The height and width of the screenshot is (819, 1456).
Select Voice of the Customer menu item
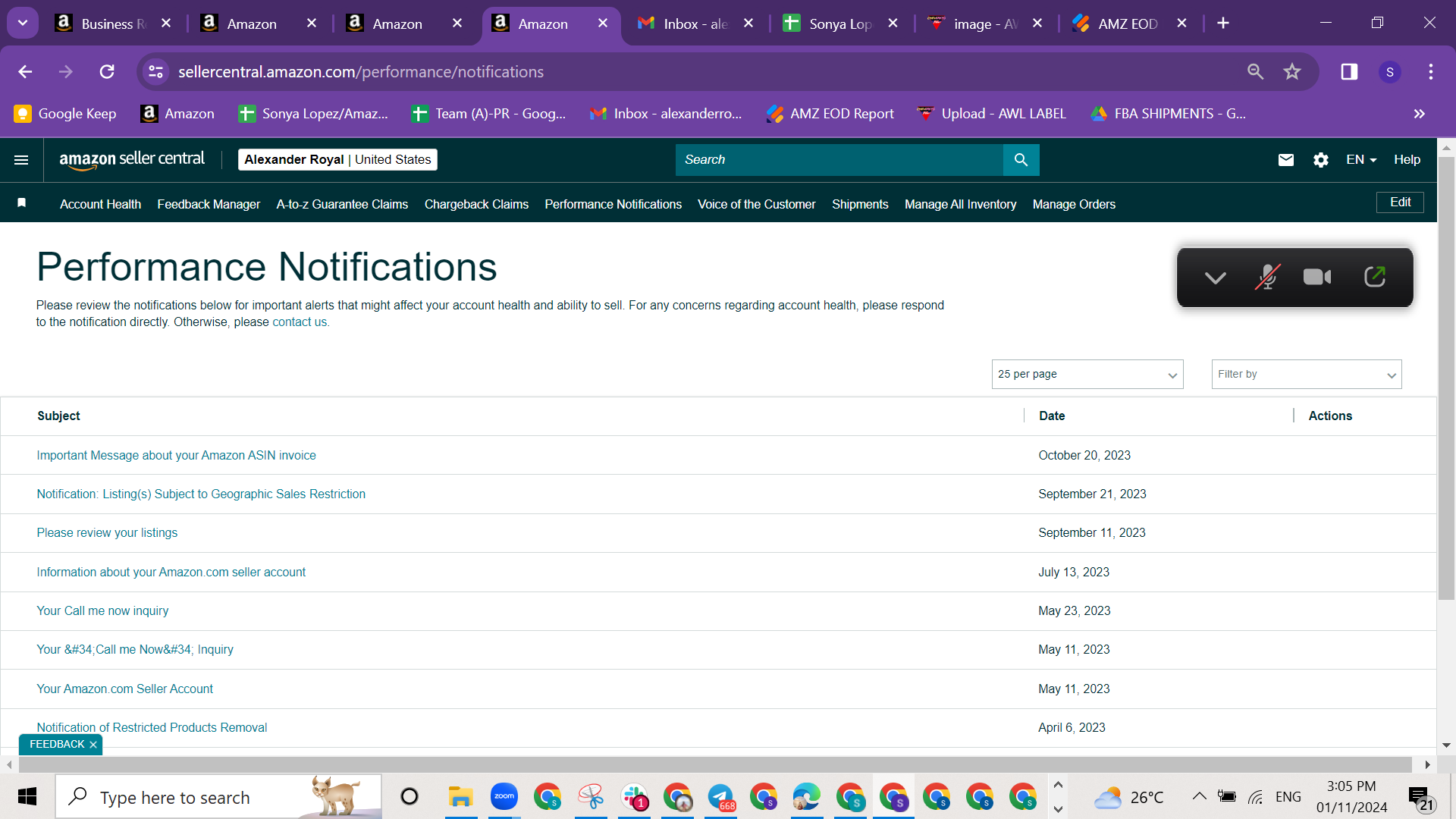tap(756, 205)
